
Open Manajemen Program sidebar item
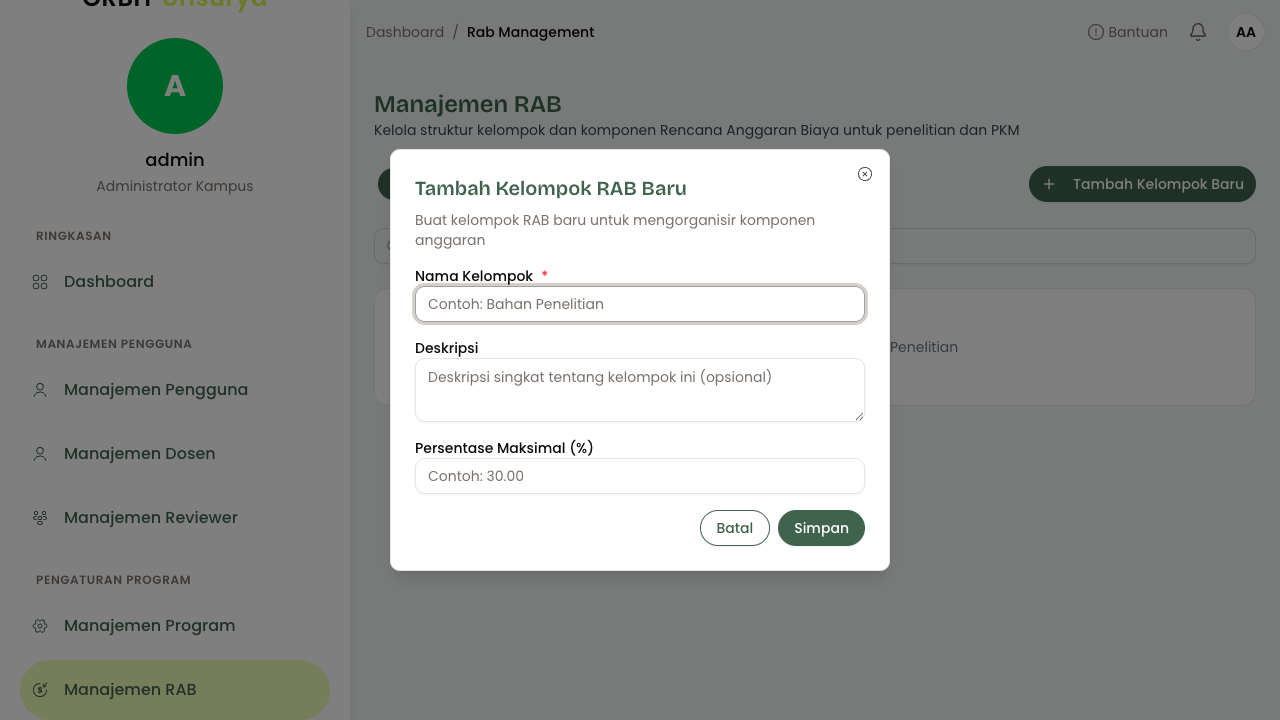tap(175, 626)
